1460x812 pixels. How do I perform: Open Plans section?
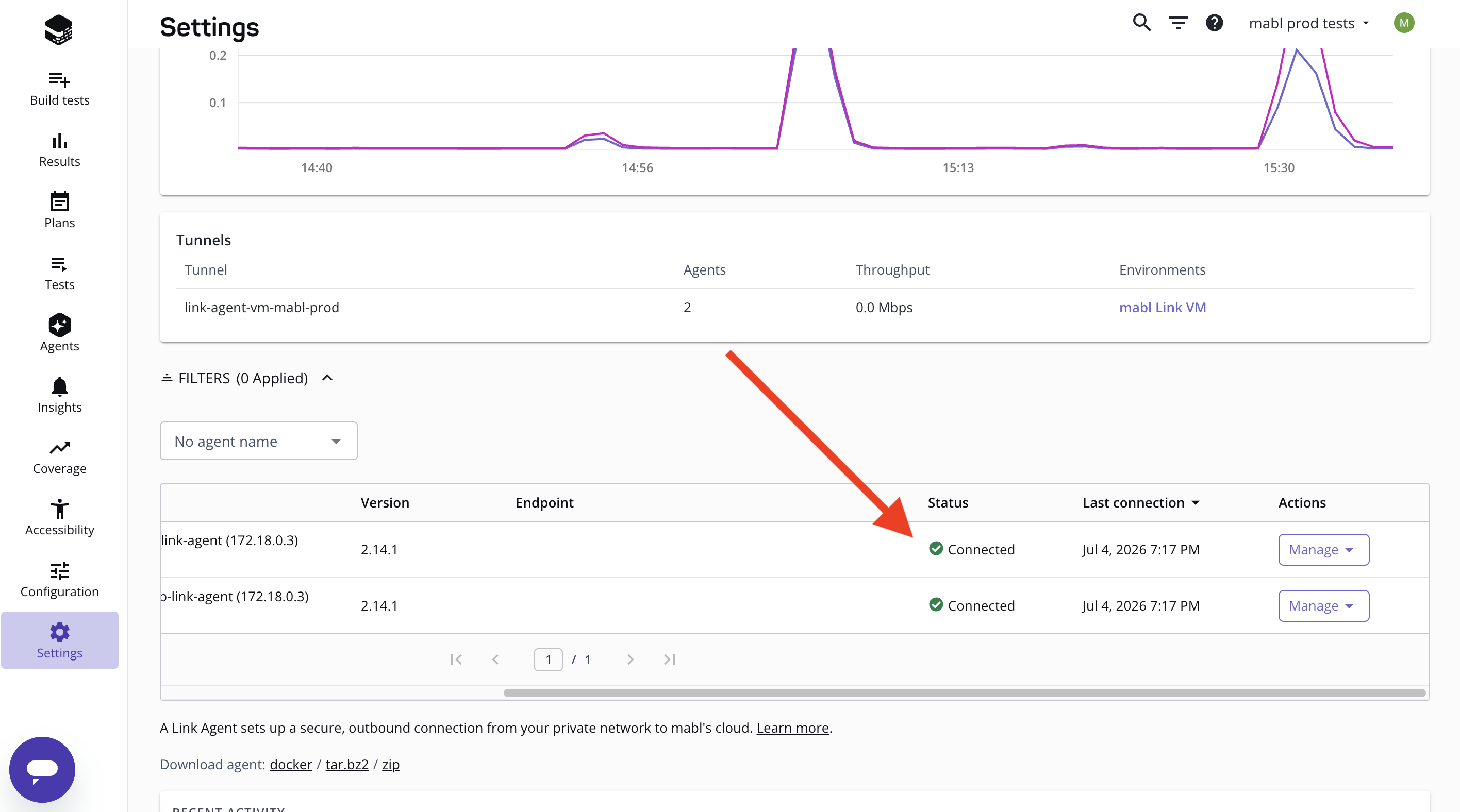(x=59, y=211)
